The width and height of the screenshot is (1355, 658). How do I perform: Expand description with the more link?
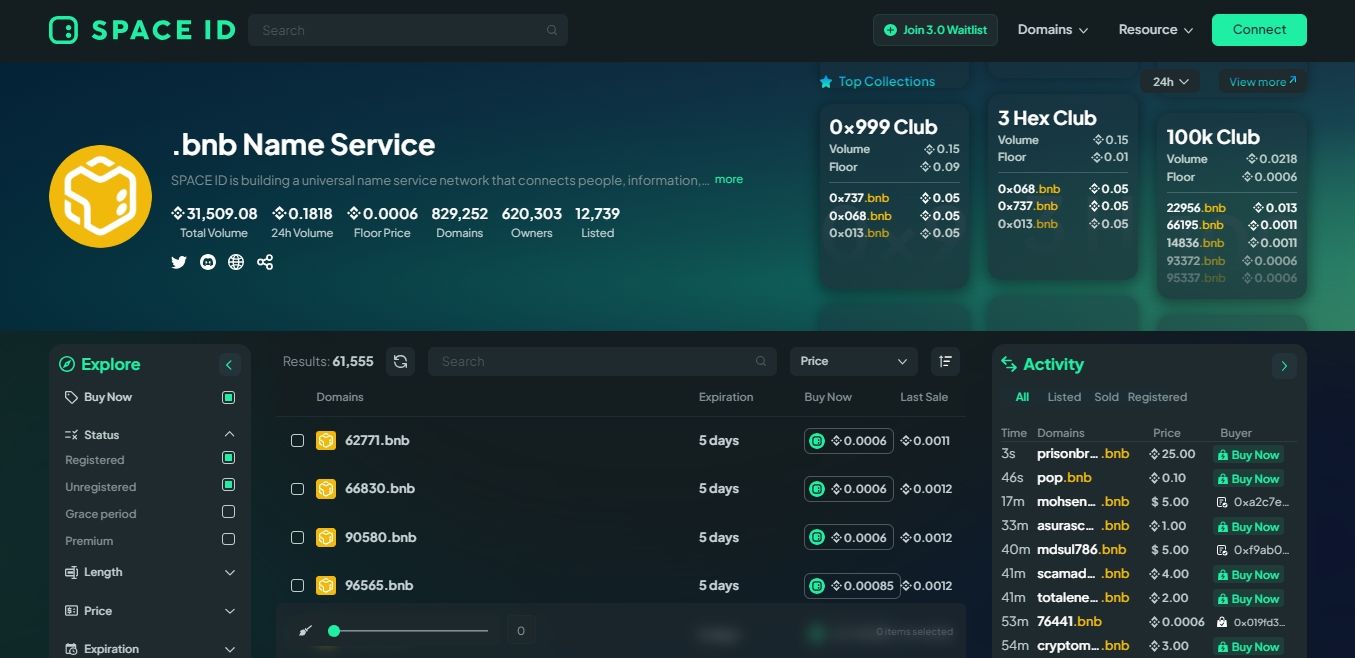(729, 180)
